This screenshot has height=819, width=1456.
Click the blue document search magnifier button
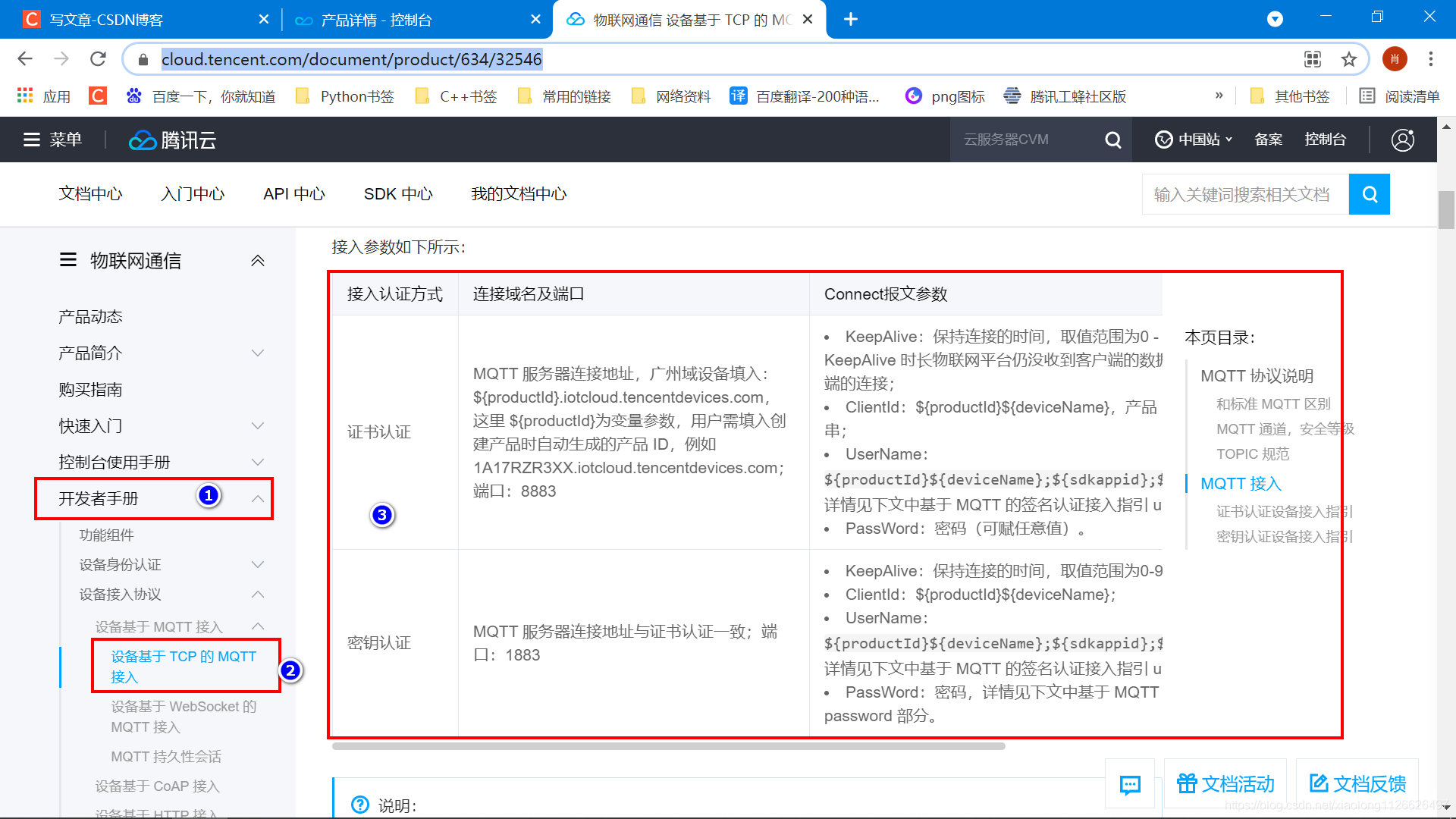(x=1369, y=194)
